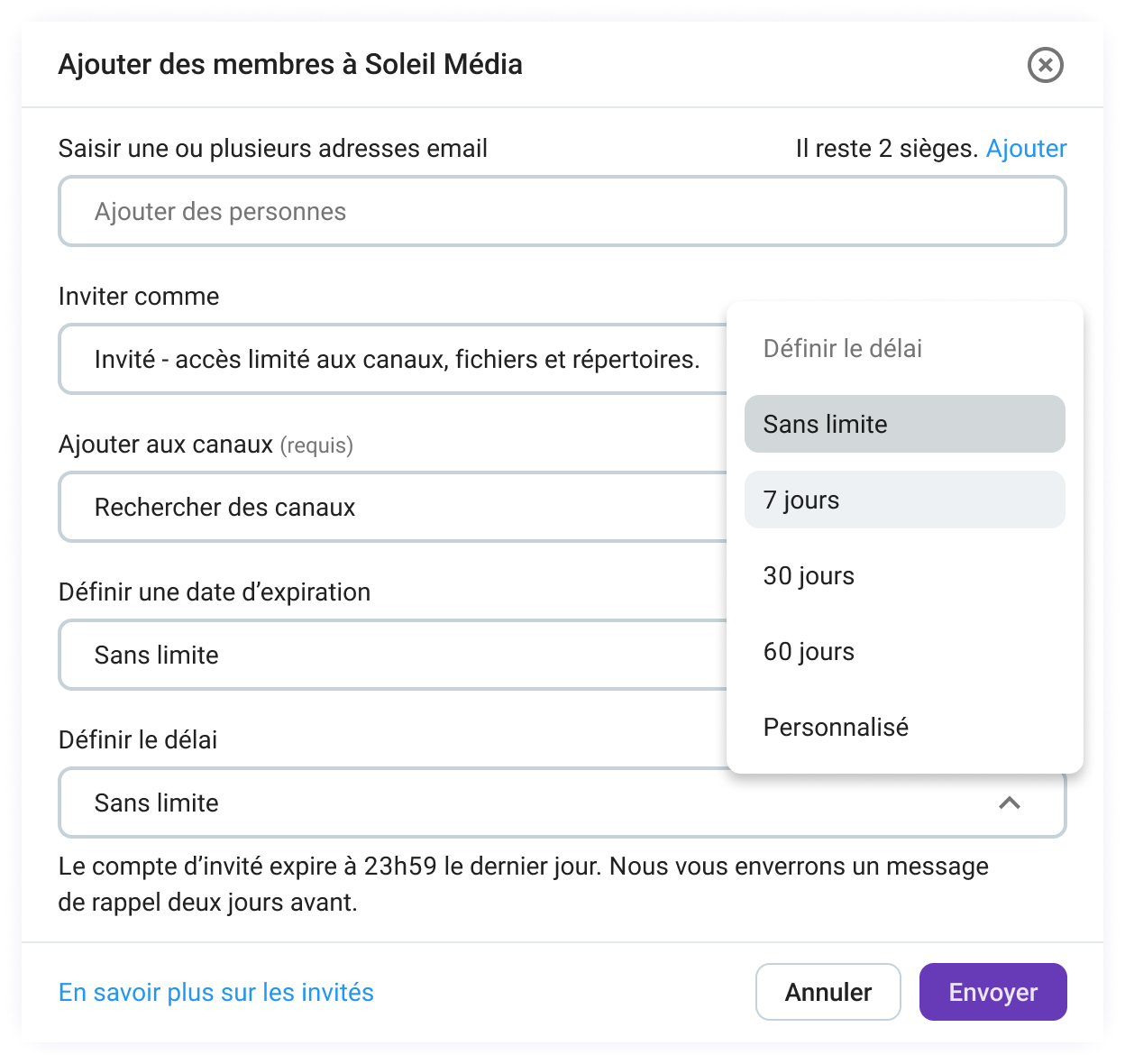Close the Ajouter des membres dialog
This screenshot has width=1125, height=1064.
click(1045, 64)
